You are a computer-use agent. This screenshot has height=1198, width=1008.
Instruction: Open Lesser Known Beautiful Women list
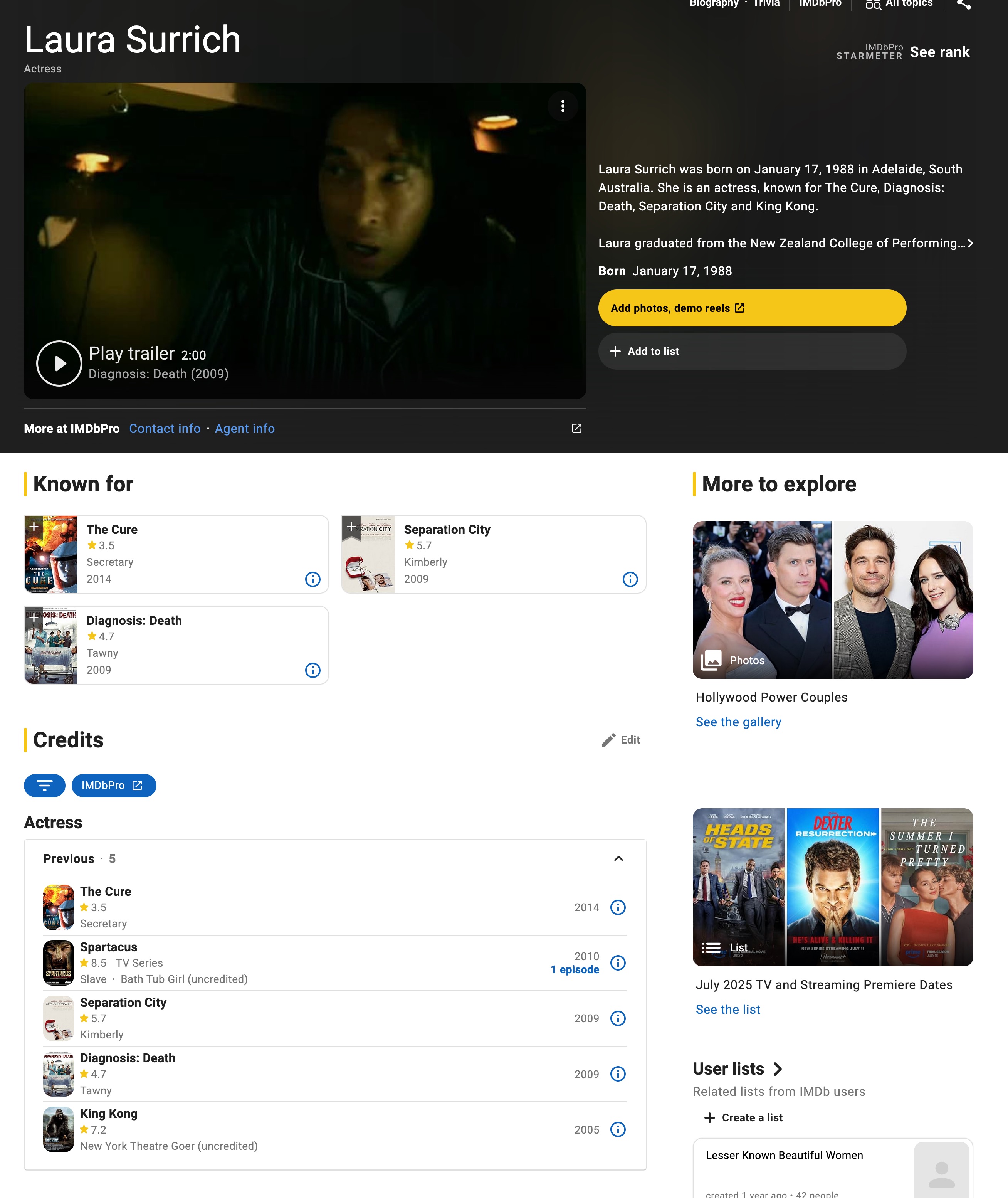tap(784, 1155)
